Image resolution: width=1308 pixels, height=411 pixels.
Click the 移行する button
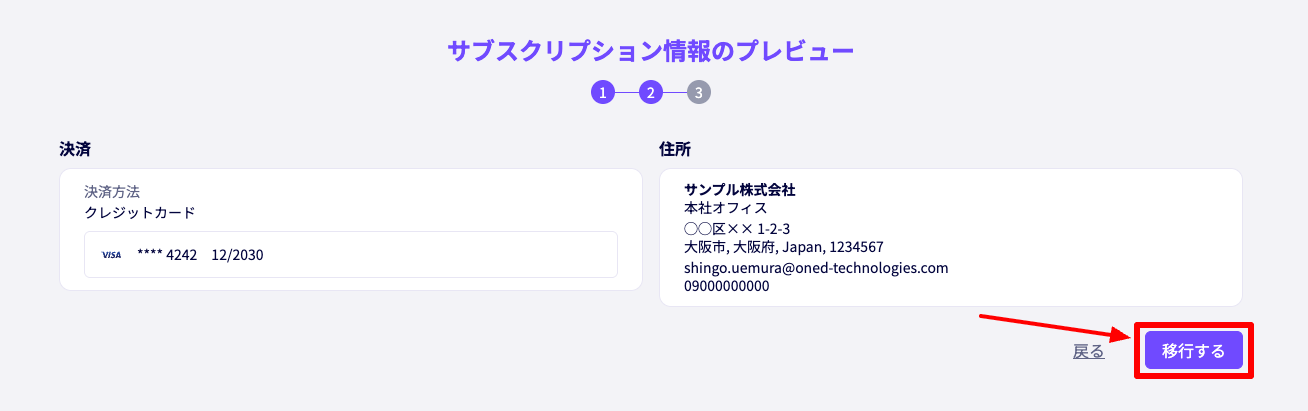click(1194, 351)
